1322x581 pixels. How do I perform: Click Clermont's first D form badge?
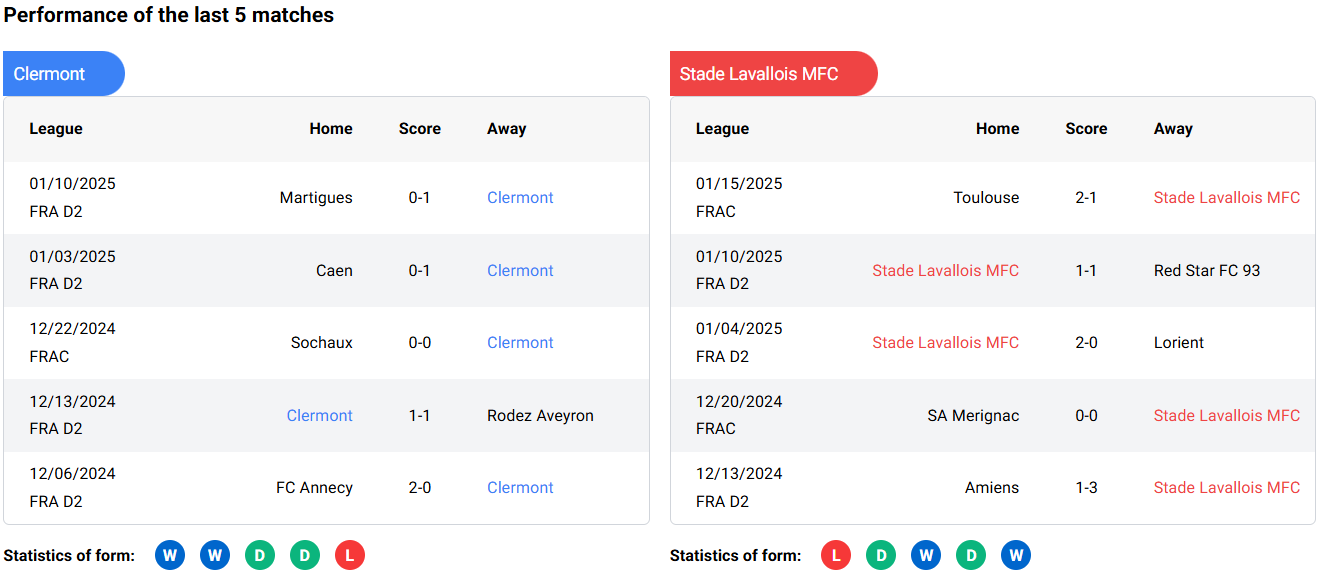260,555
